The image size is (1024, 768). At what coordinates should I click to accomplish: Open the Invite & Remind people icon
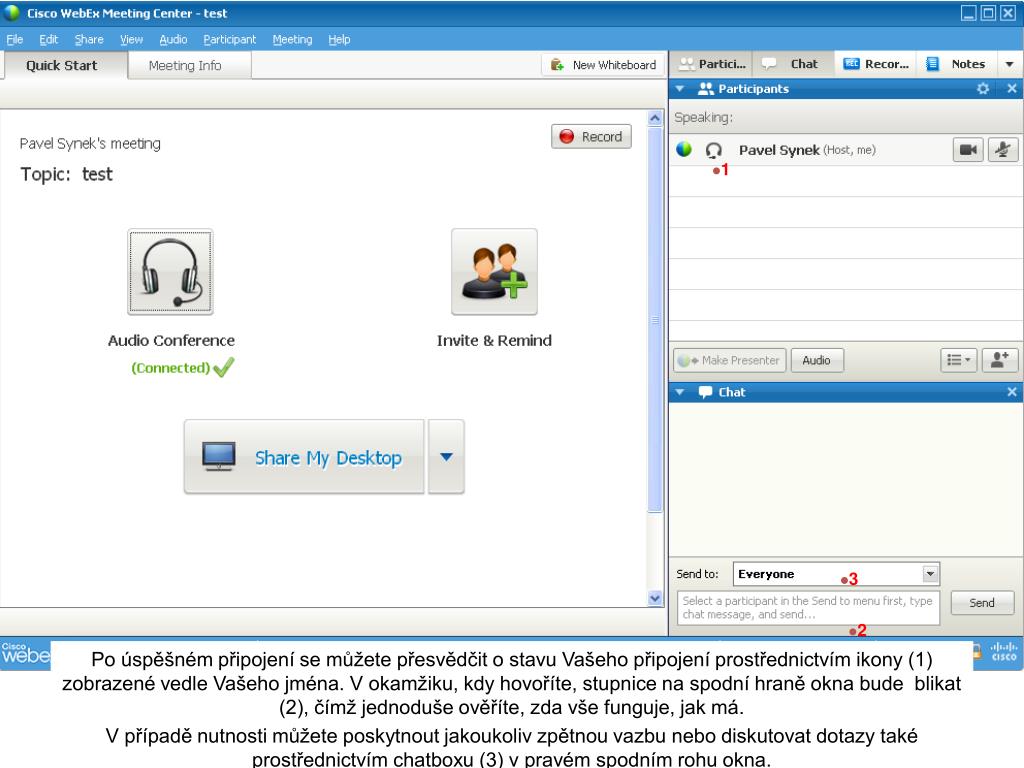[x=494, y=272]
